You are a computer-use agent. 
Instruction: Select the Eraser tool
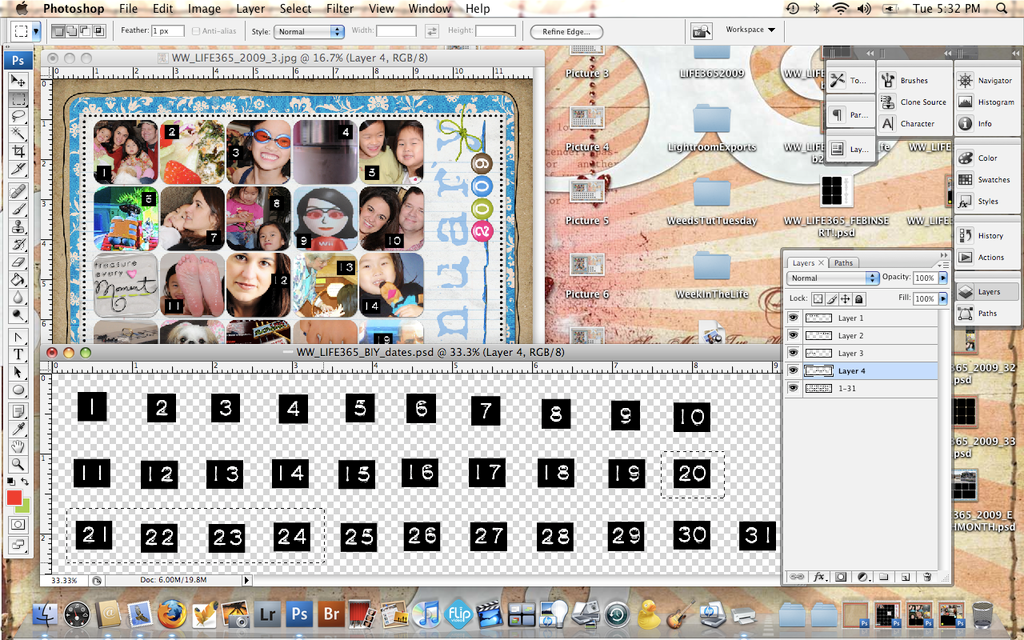[18, 262]
